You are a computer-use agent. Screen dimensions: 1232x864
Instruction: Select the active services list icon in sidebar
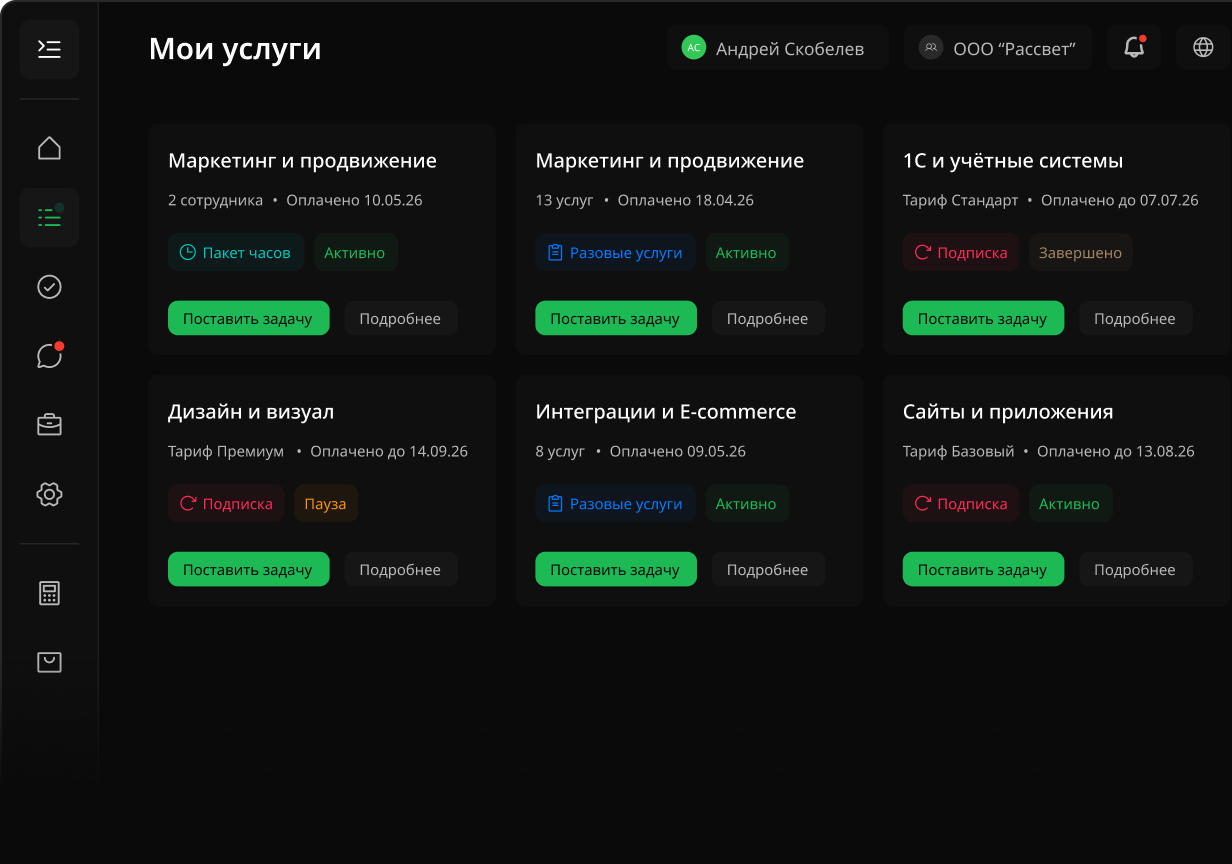[x=49, y=217]
